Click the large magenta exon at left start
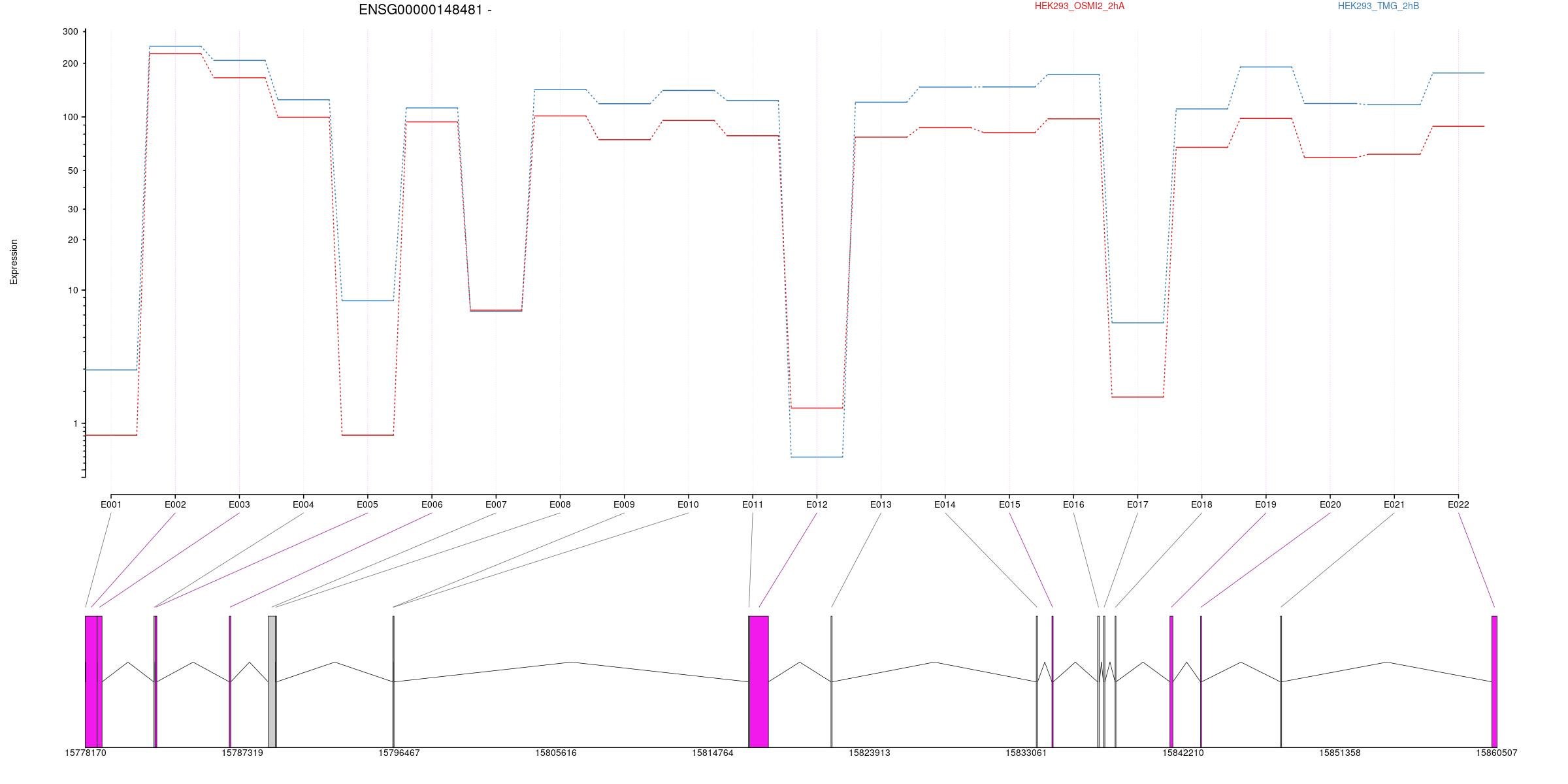This screenshot has height=784, width=1568. pos(91,681)
